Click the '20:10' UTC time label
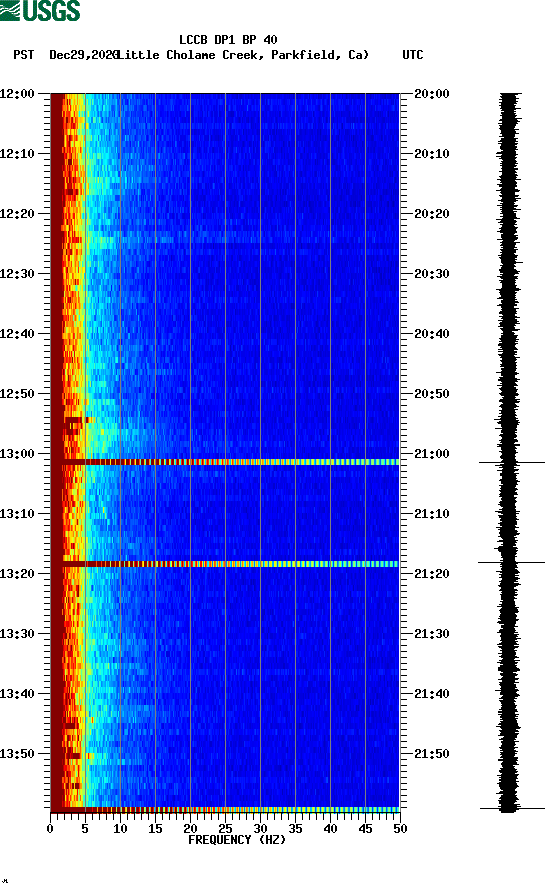 432,154
